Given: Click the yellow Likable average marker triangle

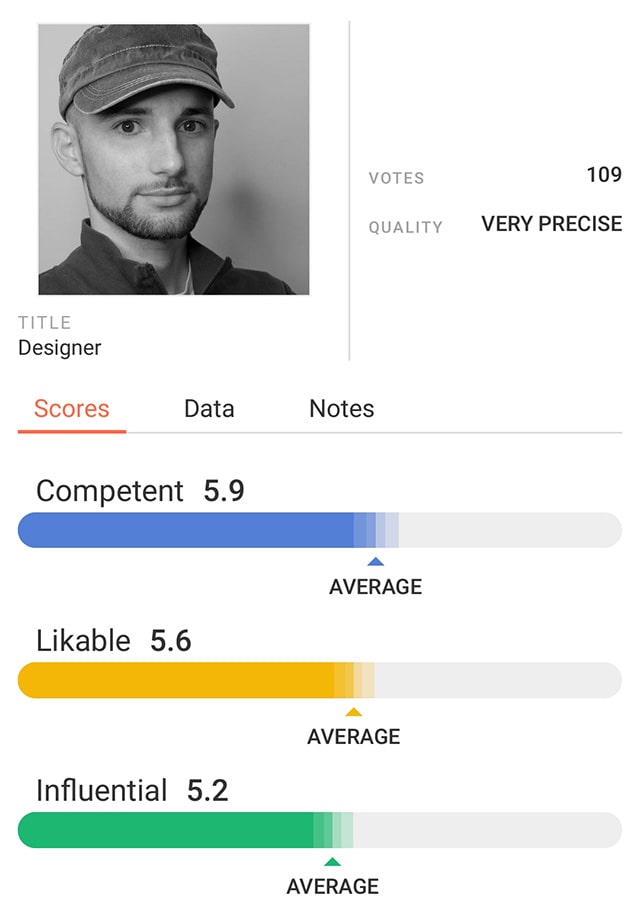Looking at the screenshot, I should point(353,712).
